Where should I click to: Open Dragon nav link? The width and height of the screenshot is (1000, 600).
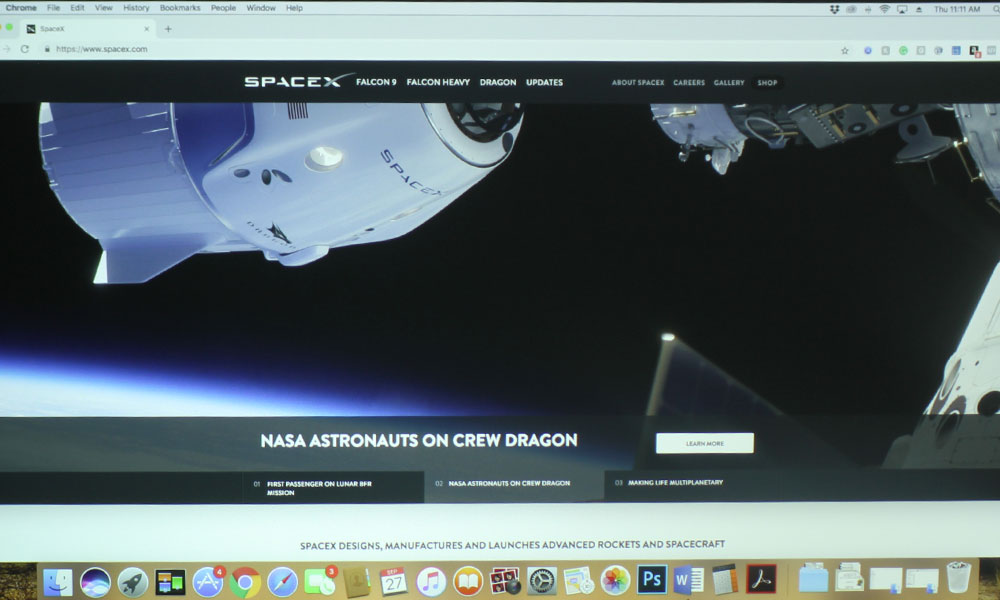coord(498,82)
